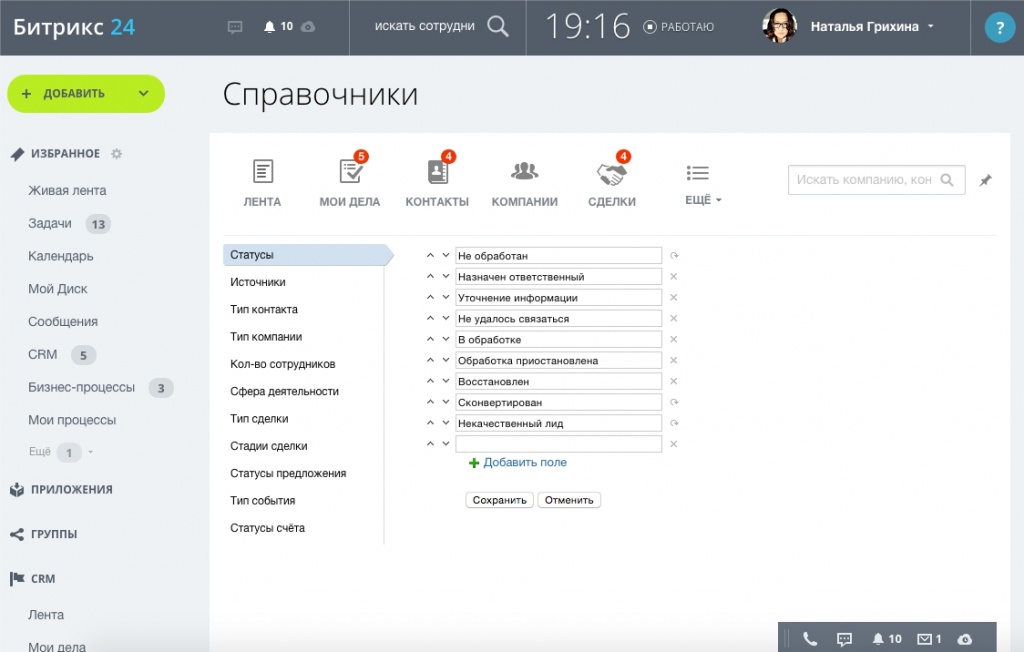Delete Уточнение информации status

(673, 297)
